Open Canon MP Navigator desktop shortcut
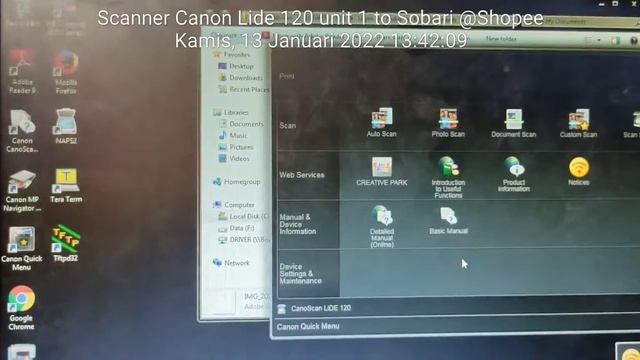640x360 pixels. point(22,191)
